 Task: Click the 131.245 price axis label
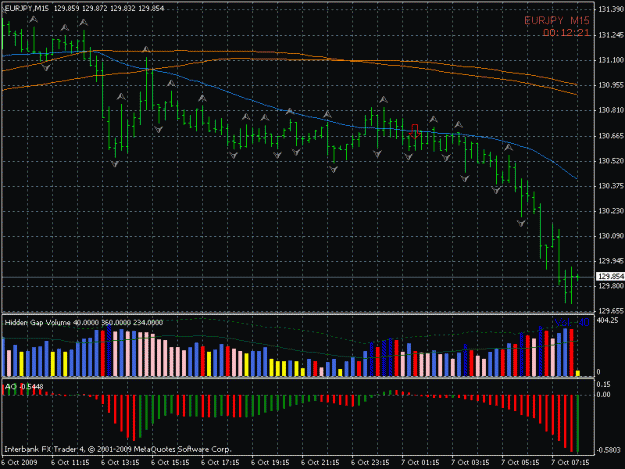[x=611, y=35]
